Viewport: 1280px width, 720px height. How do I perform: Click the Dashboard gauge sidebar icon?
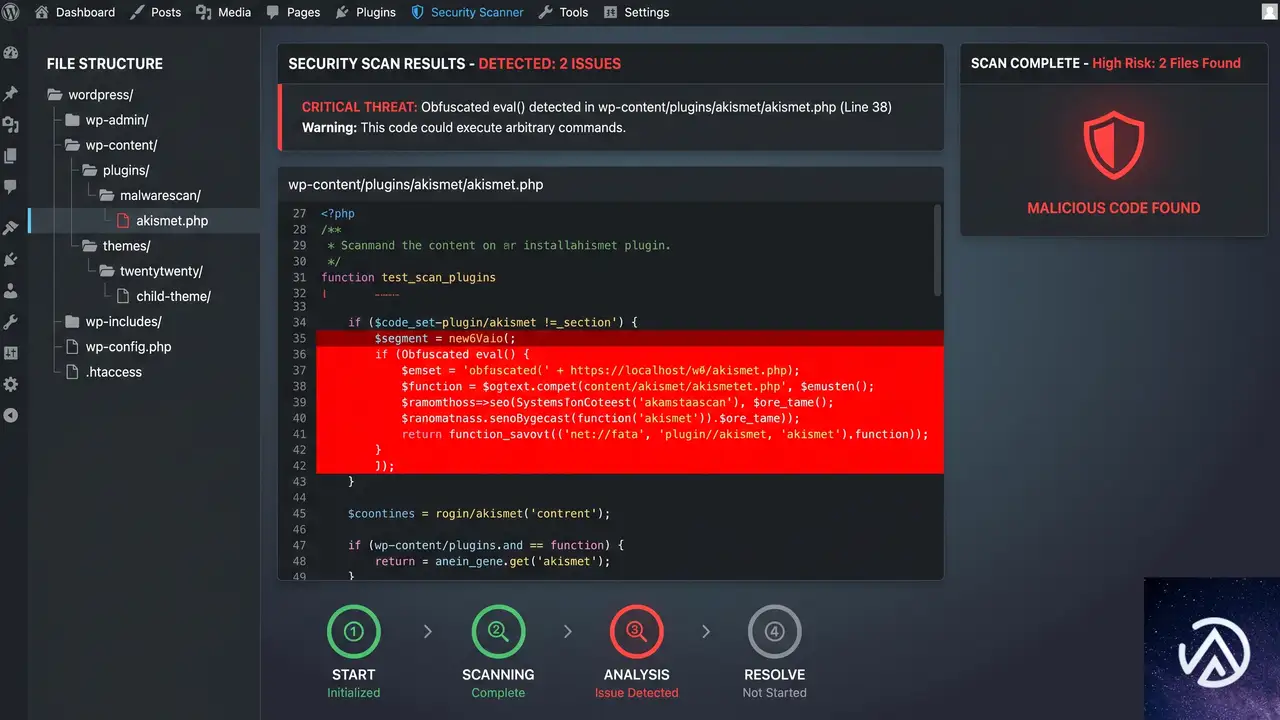point(11,53)
